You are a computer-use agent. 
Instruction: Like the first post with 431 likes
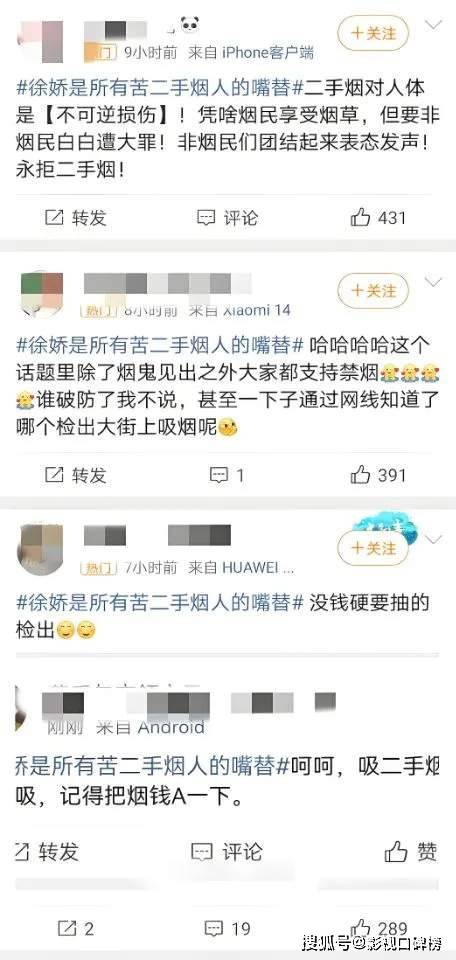378,217
